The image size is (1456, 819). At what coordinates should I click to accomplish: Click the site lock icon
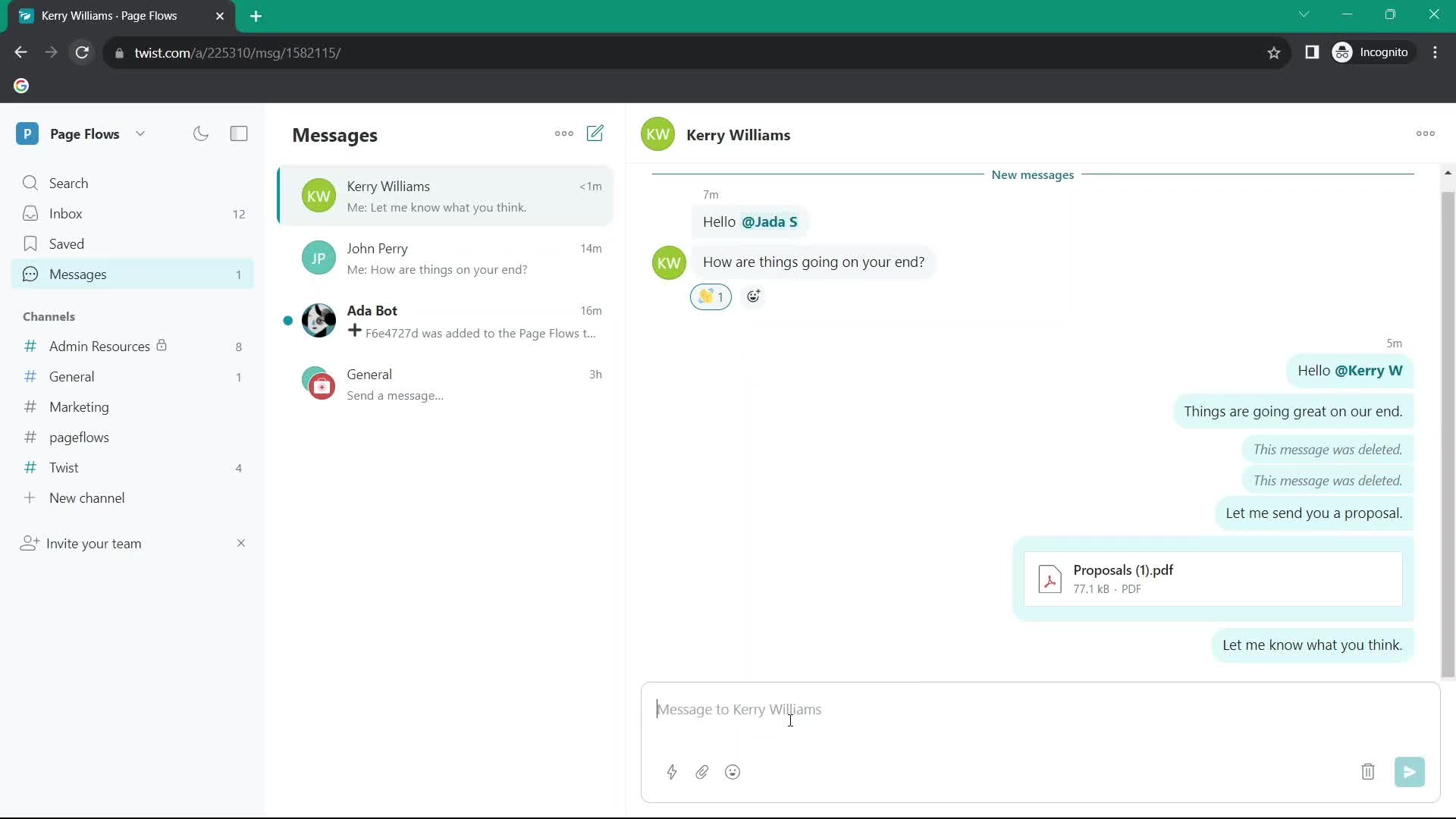[119, 53]
